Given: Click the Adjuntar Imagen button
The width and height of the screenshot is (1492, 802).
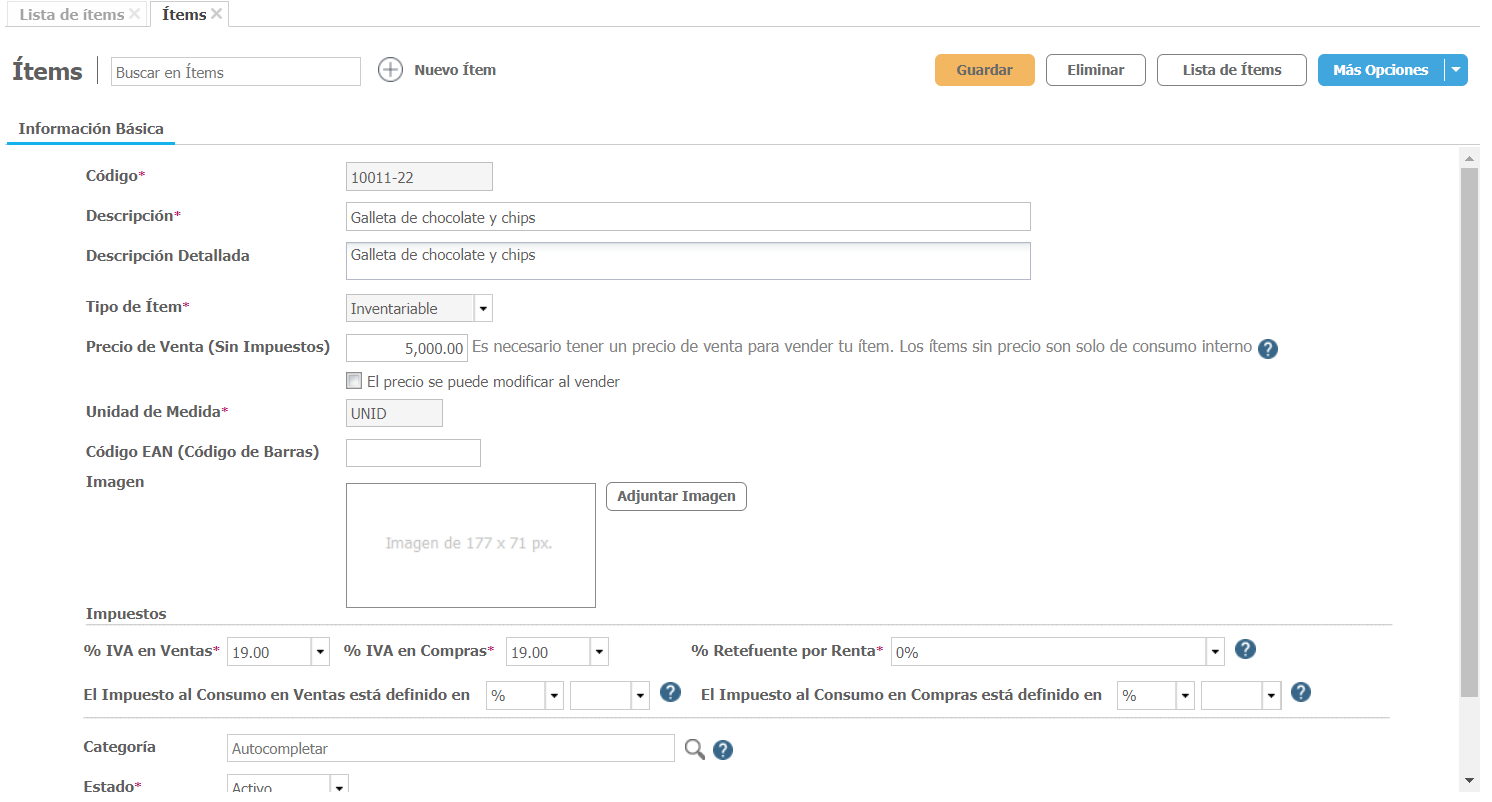Looking at the screenshot, I should point(676,496).
